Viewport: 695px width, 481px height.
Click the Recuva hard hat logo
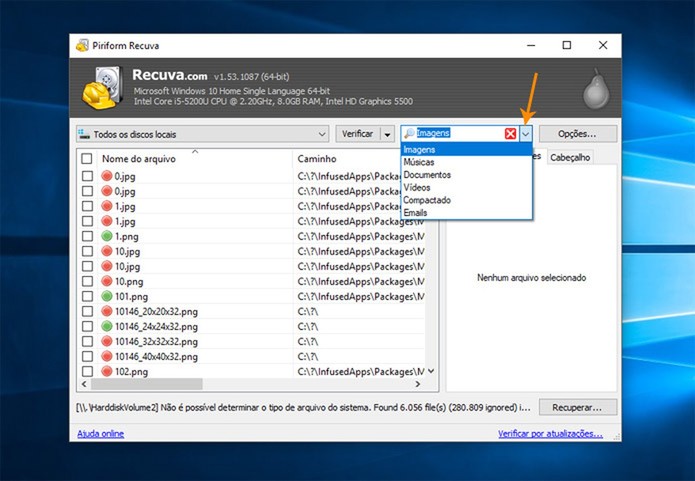point(102,88)
